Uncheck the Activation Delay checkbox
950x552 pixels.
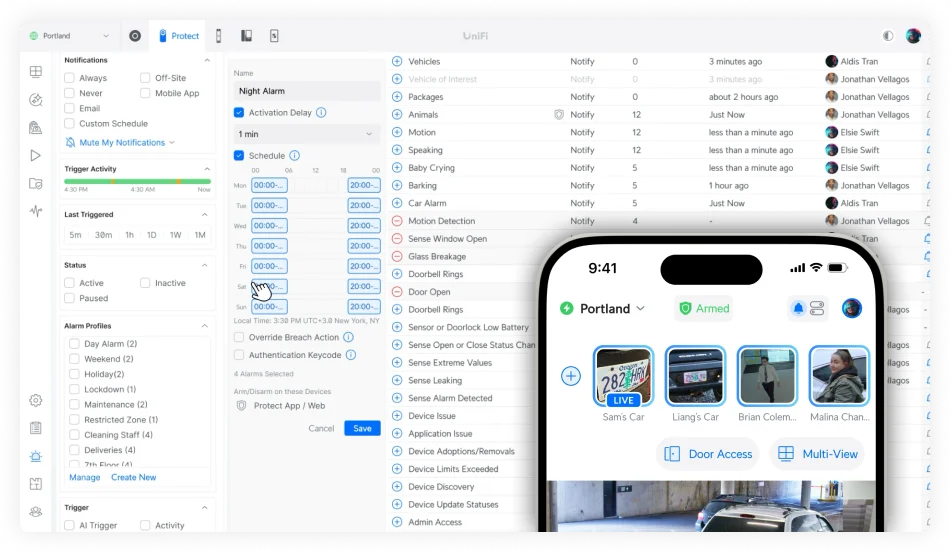pos(239,113)
